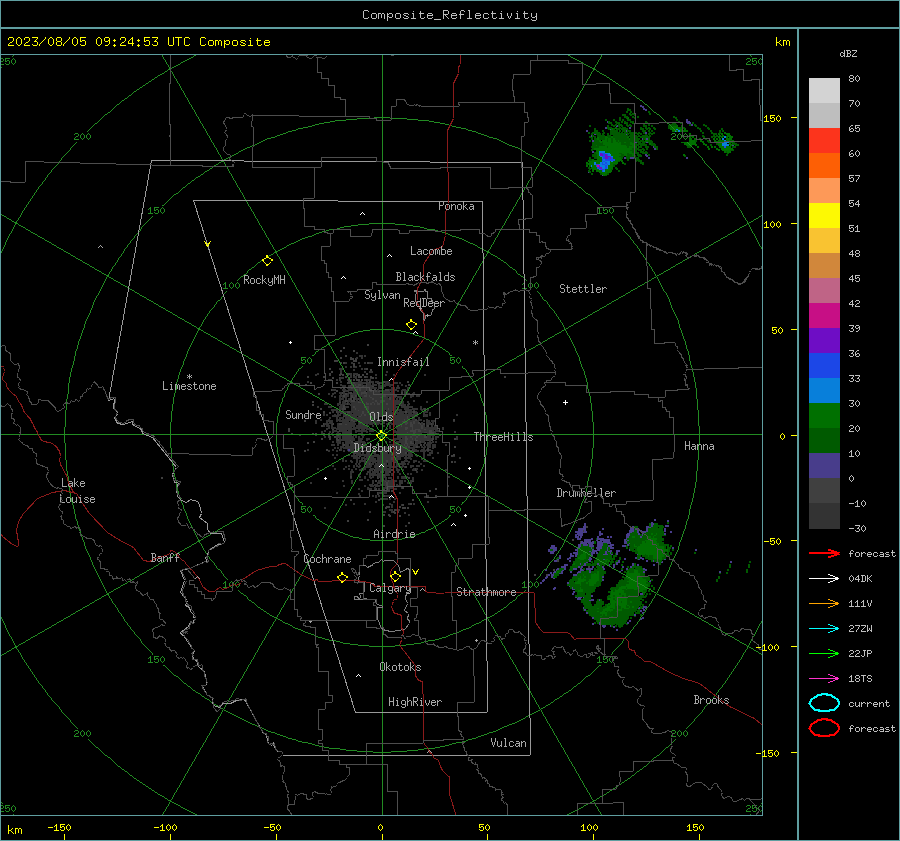
Task: Click the green 22JP arrow legend icon
Action: [824, 653]
